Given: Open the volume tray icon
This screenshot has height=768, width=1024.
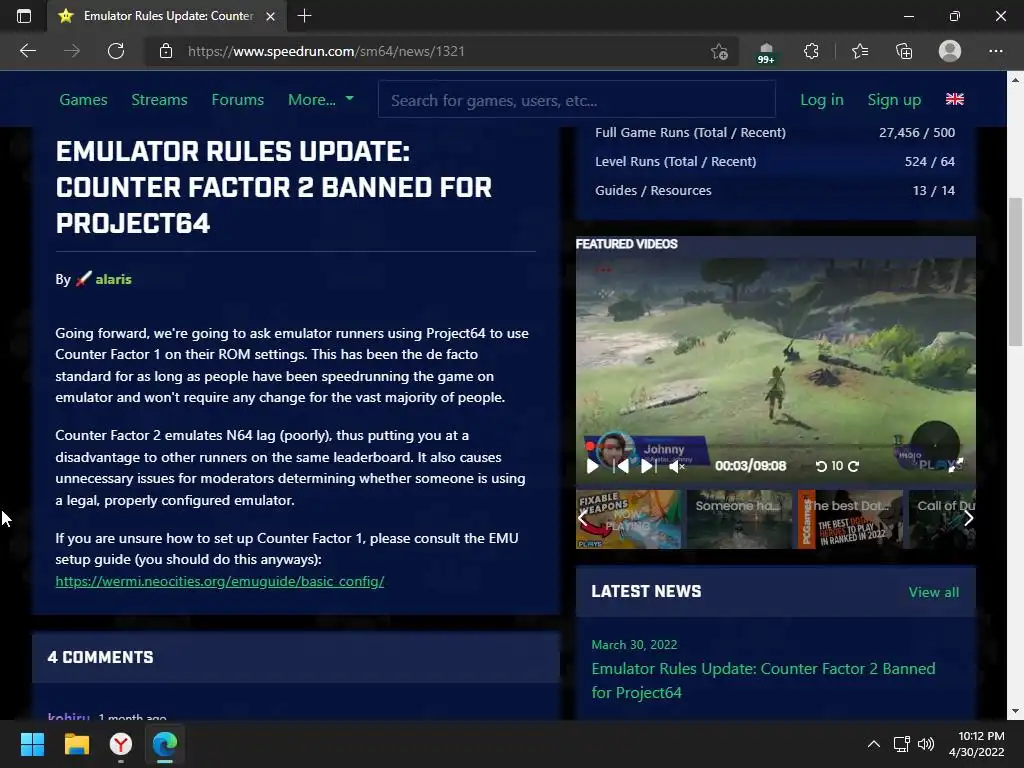Looking at the screenshot, I should 925,744.
